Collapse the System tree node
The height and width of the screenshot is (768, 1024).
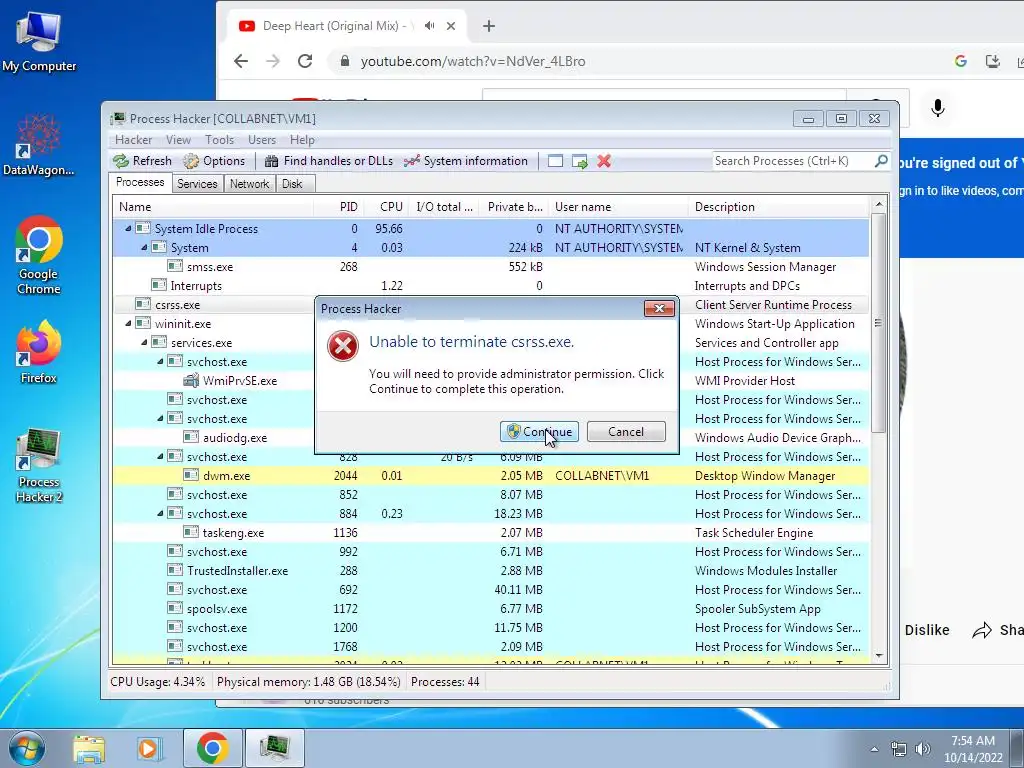click(144, 248)
